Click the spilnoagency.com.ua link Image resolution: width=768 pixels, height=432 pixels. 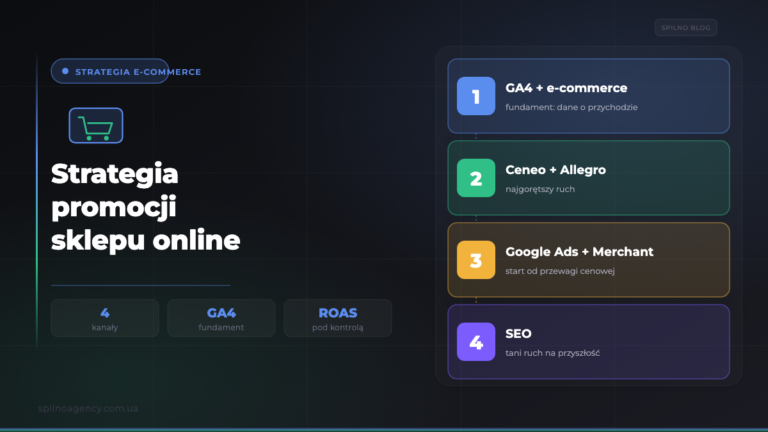(88, 408)
